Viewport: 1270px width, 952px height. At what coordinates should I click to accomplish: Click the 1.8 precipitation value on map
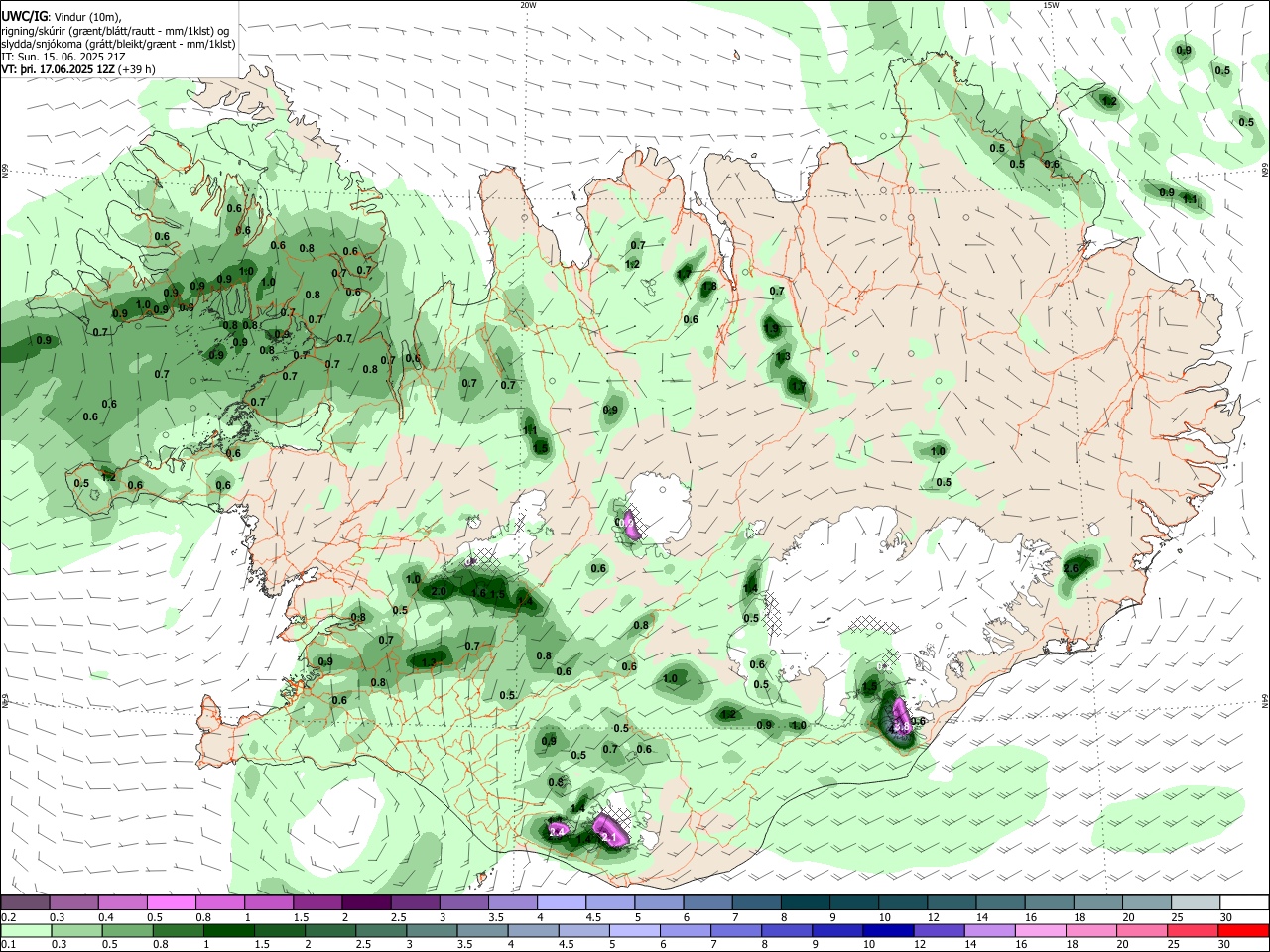point(708,287)
